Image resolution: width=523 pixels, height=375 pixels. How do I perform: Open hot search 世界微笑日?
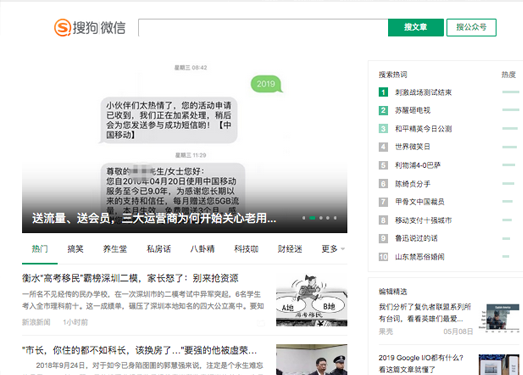click(413, 147)
